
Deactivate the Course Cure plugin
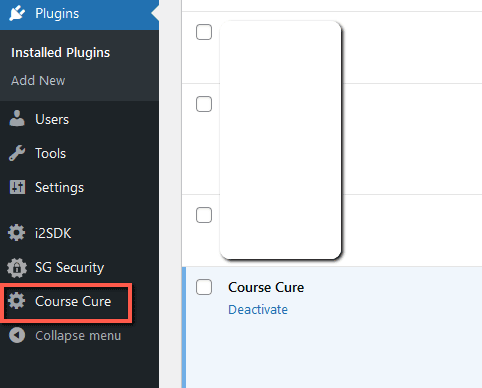(258, 310)
